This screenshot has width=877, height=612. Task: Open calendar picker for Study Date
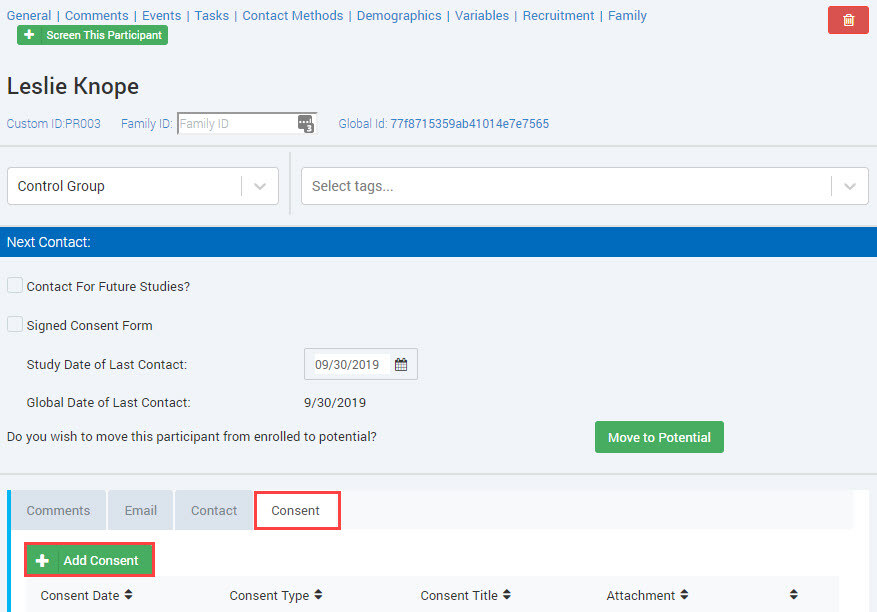coord(401,365)
